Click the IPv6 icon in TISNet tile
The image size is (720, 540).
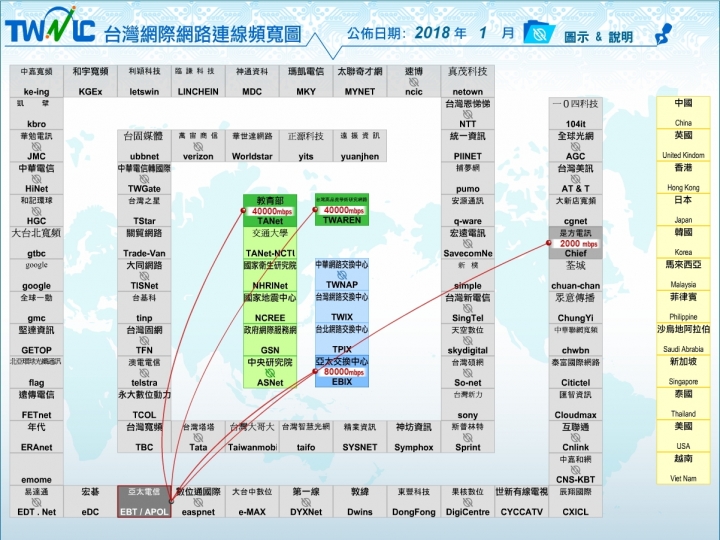click(144, 276)
